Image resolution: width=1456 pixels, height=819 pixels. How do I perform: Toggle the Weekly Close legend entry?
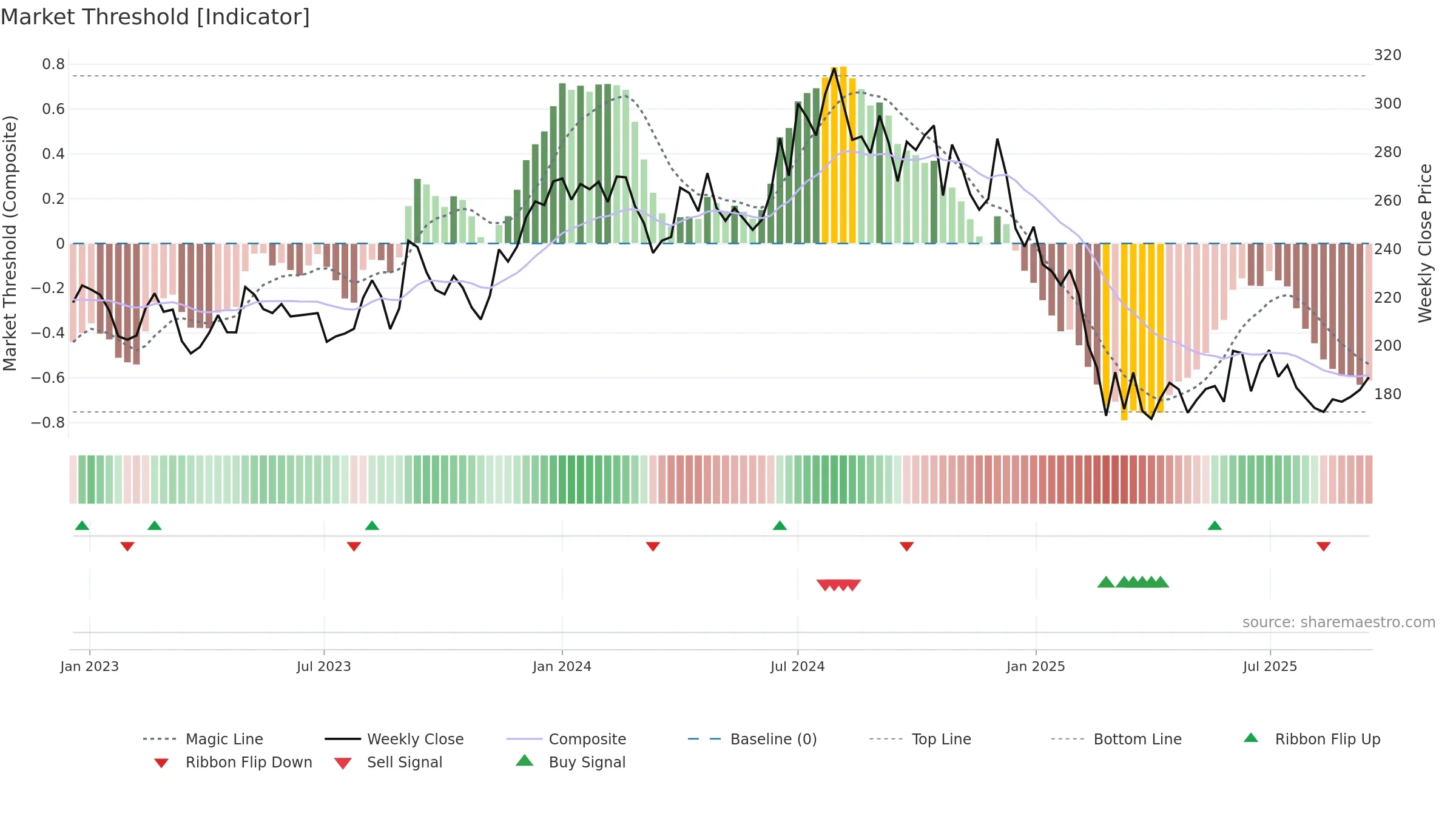pos(394,739)
